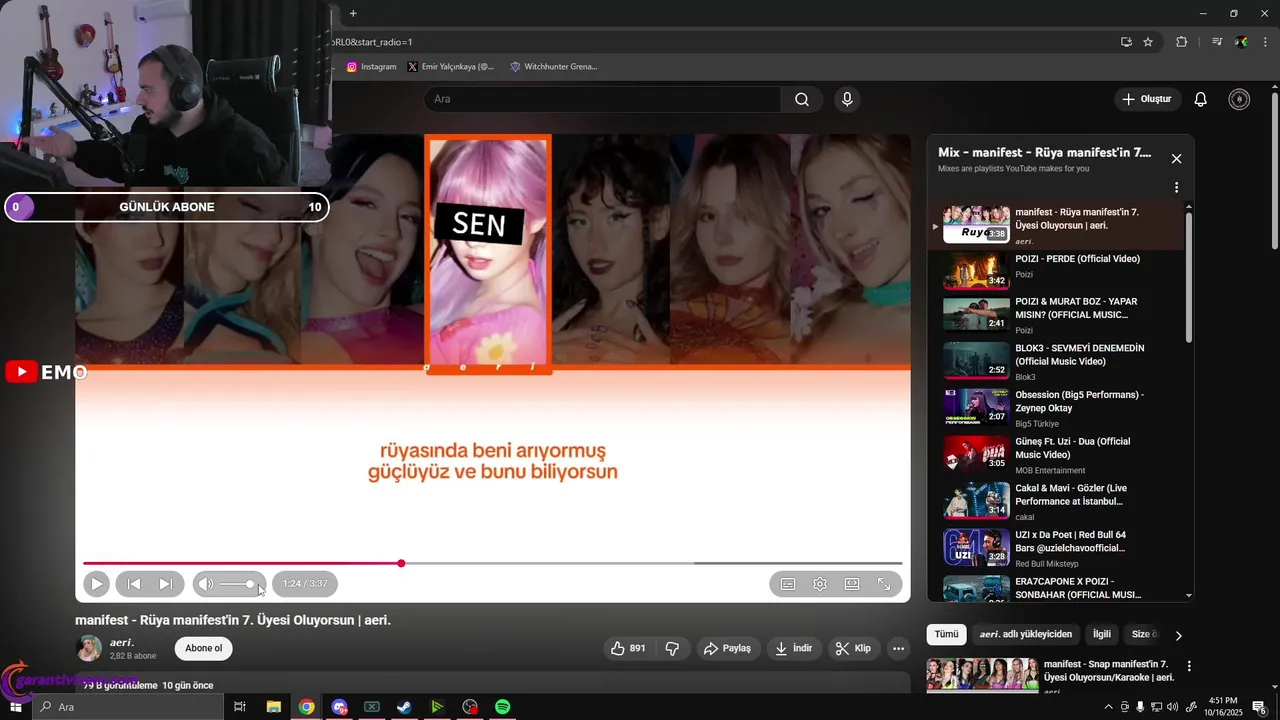This screenshot has width=1280, height=720.
Task: Open Mix playlist three-dot options menu
Action: point(1176,187)
